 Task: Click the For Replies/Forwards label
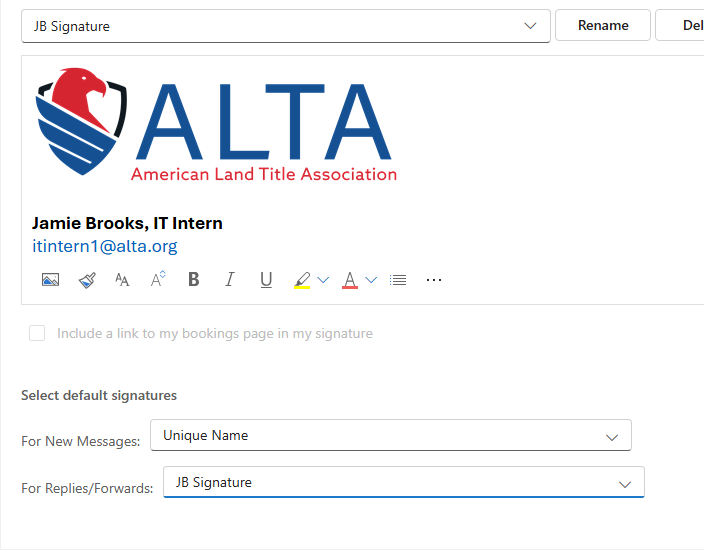(x=87, y=488)
